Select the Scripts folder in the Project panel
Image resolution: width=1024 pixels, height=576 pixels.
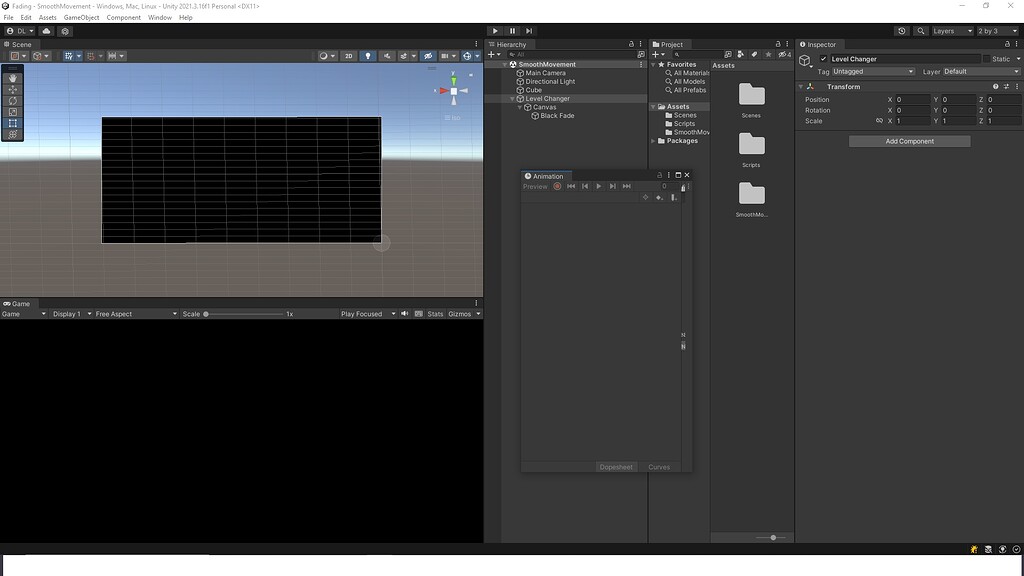pos(682,123)
